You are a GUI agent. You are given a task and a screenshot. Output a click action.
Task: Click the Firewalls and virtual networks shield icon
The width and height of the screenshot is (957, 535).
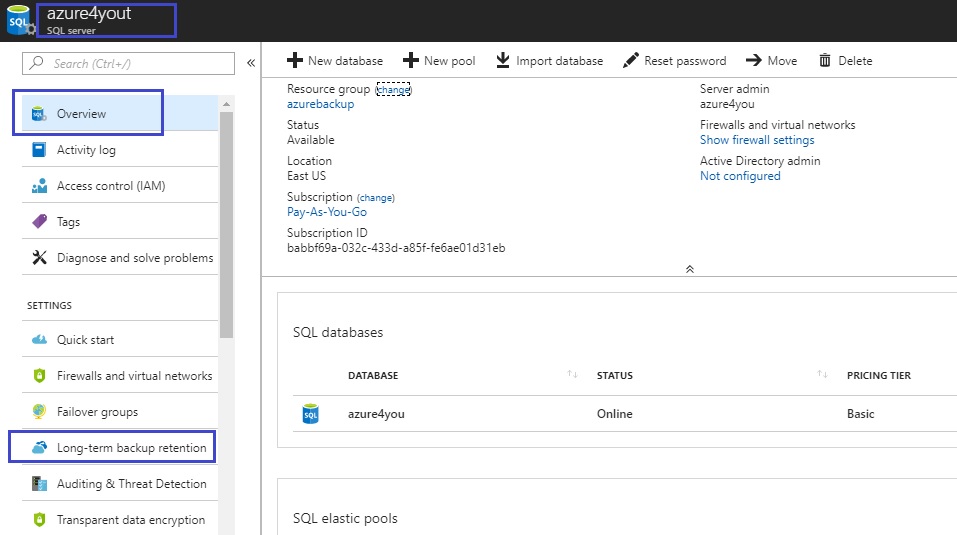pos(39,376)
